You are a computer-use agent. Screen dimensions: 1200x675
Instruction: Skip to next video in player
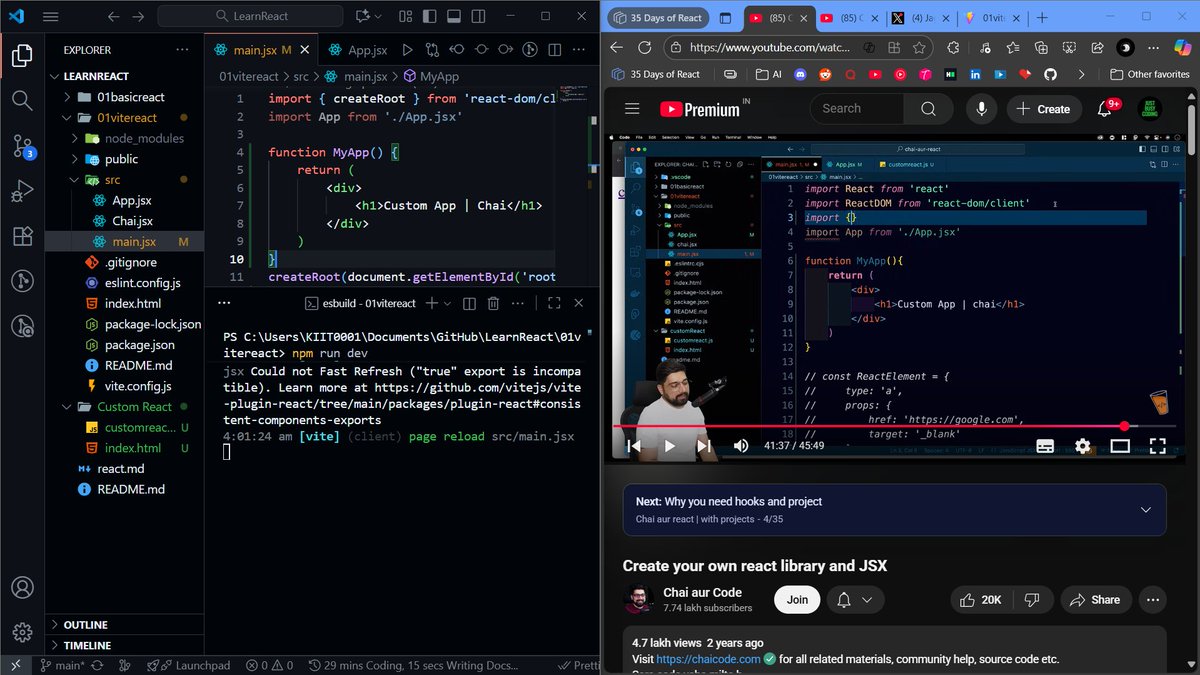pos(705,446)
